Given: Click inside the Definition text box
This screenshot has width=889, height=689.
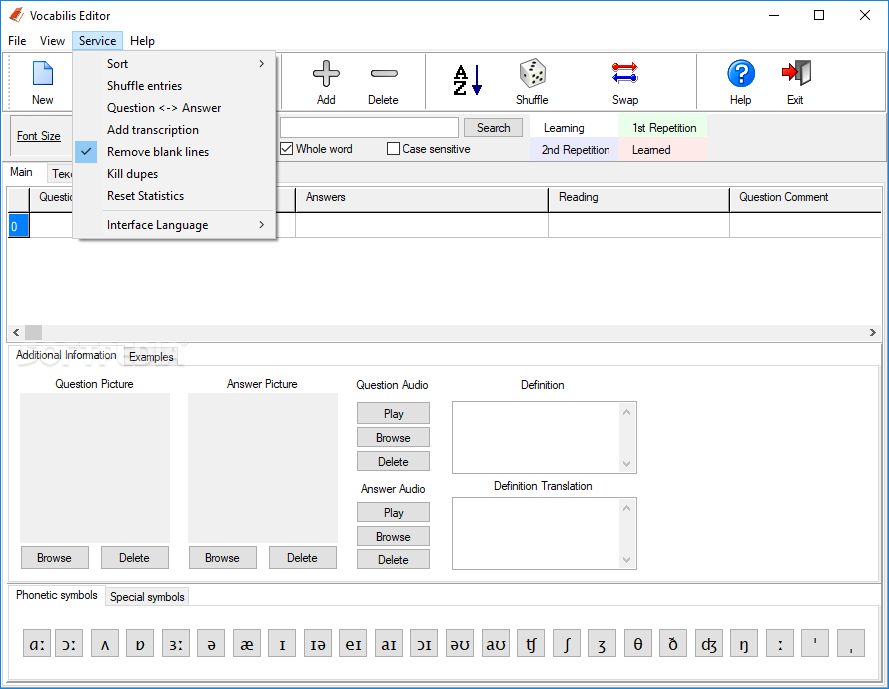Looking at the screenshot, I should click(537, 437).
